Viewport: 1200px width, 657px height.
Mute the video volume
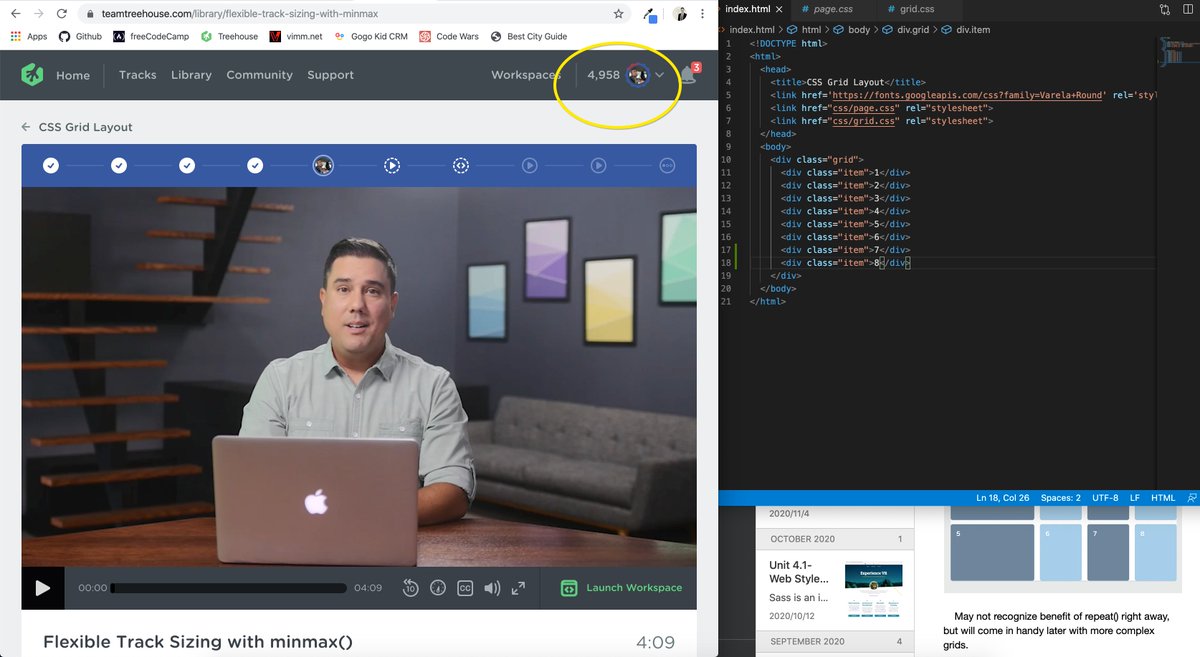point(491,588)
